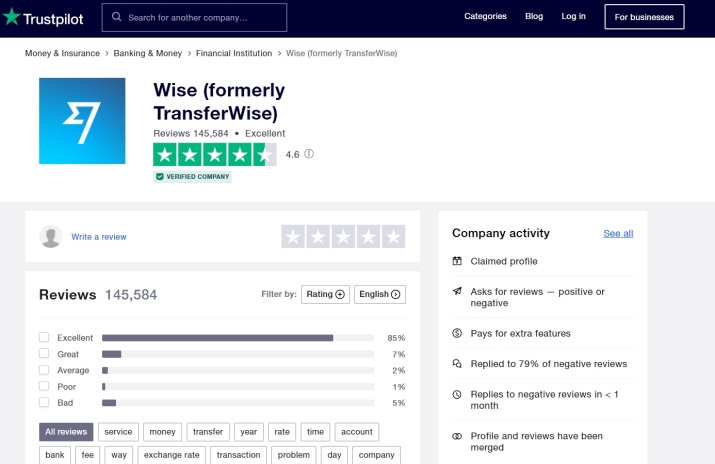Open the Categories menu
This screenshot has width=715, height=464.
(485, 16)
